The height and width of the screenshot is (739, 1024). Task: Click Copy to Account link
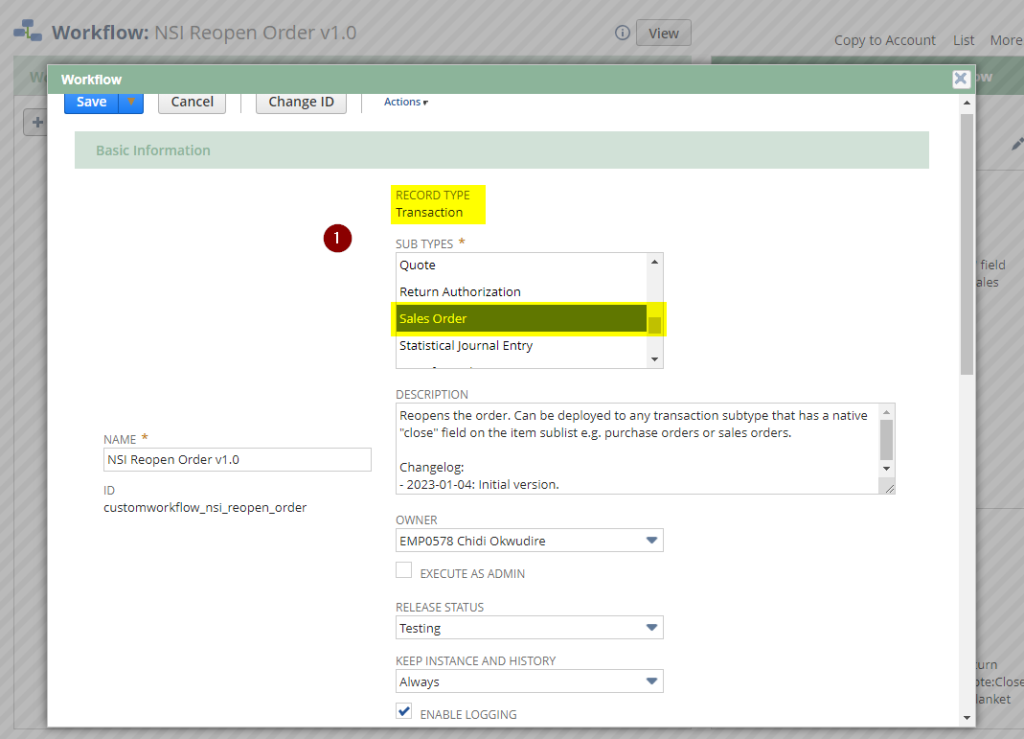[884, 40]
